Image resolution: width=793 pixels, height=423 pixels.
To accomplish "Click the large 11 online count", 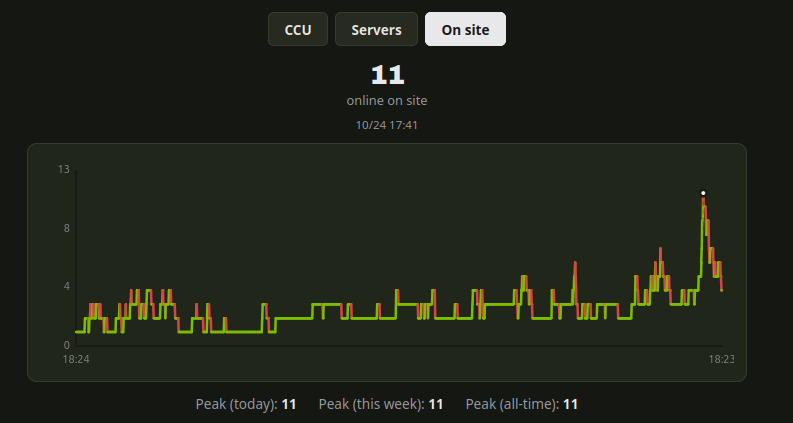I will coord(387,75).
